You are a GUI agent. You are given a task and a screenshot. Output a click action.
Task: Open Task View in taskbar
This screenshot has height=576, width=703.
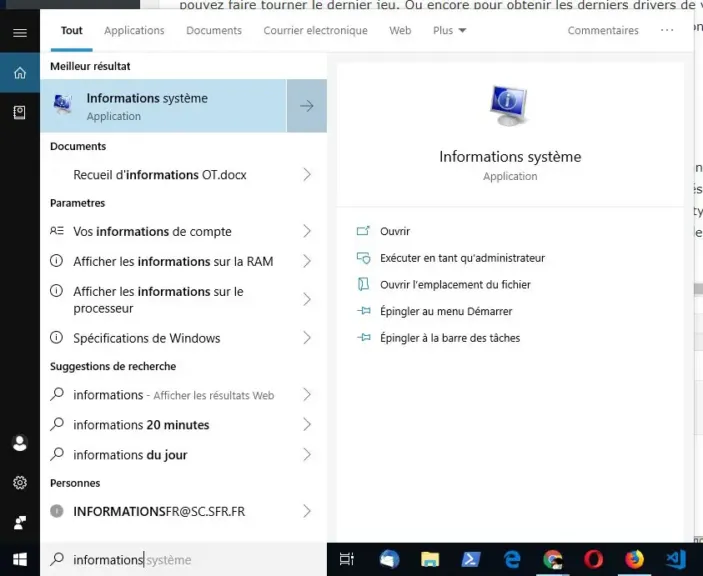pyautogui.click(x=347, y=559)
